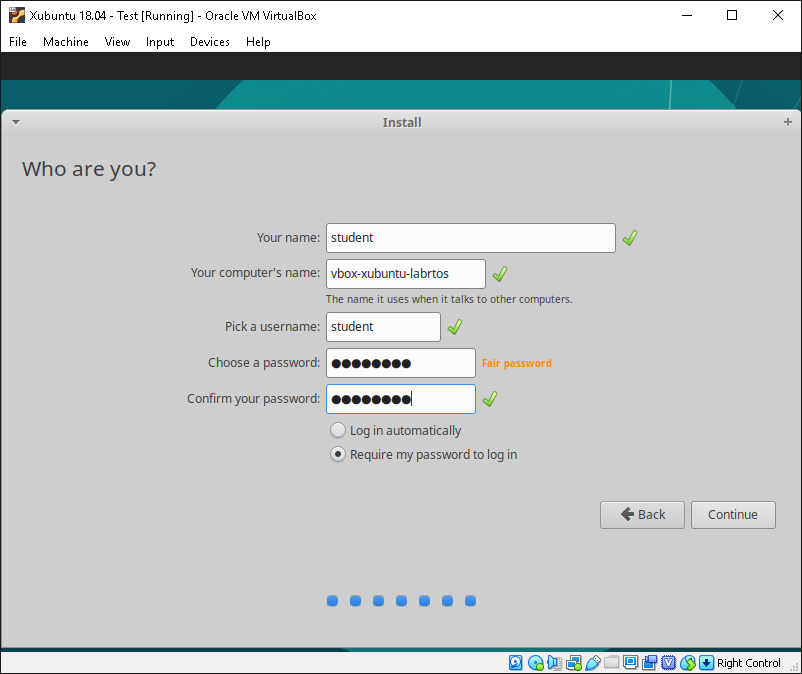
Task: Click the display settings status icon
Action: click(631, 663)
